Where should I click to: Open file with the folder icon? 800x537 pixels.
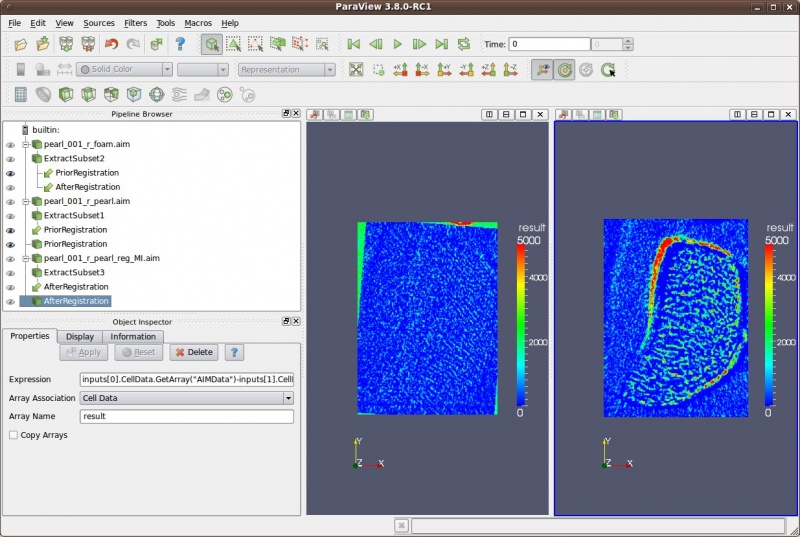[x=20, y=44]
